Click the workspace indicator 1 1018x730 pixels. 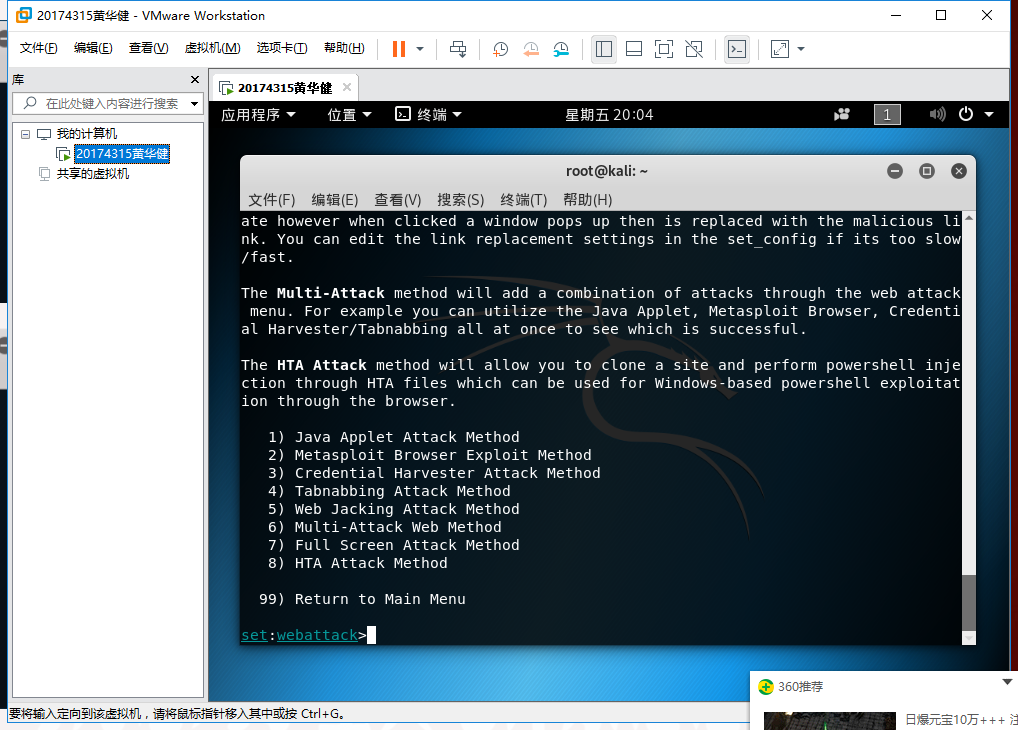click(x=887, y=115)
